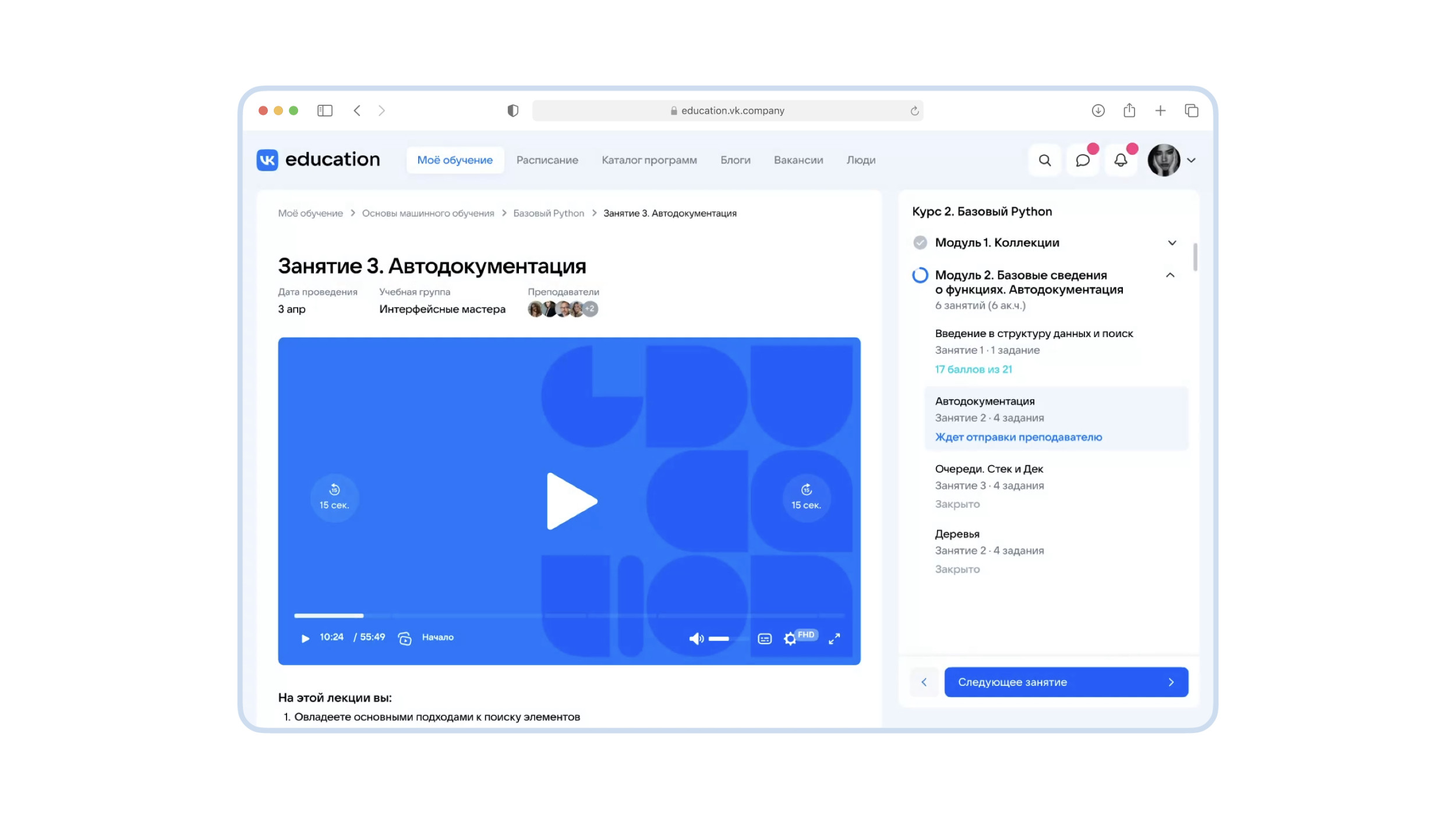1456x818 pixels.
Task: Open notifications bell icon
Action: click(1120, 160)
